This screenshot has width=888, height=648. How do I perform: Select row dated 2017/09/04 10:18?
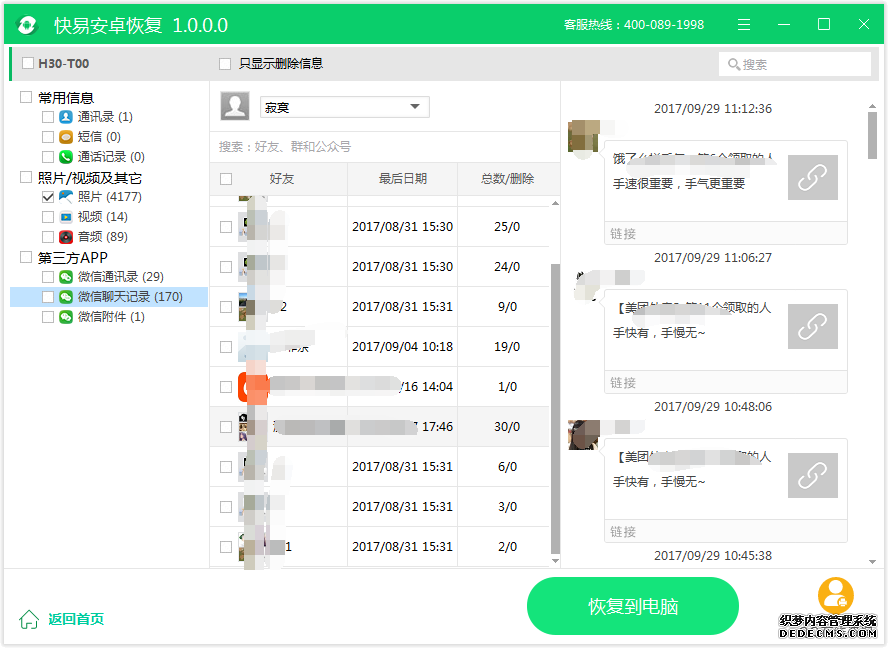pyautogui.click(x=379, y=347)
